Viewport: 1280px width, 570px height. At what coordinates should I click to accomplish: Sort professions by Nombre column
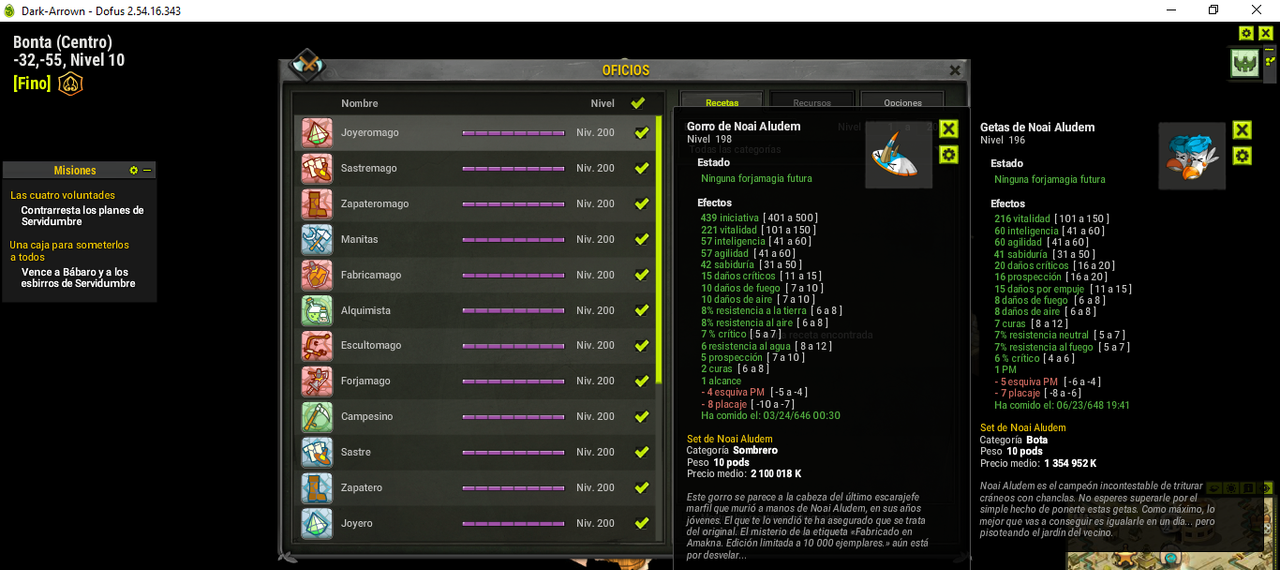[359, 103]
